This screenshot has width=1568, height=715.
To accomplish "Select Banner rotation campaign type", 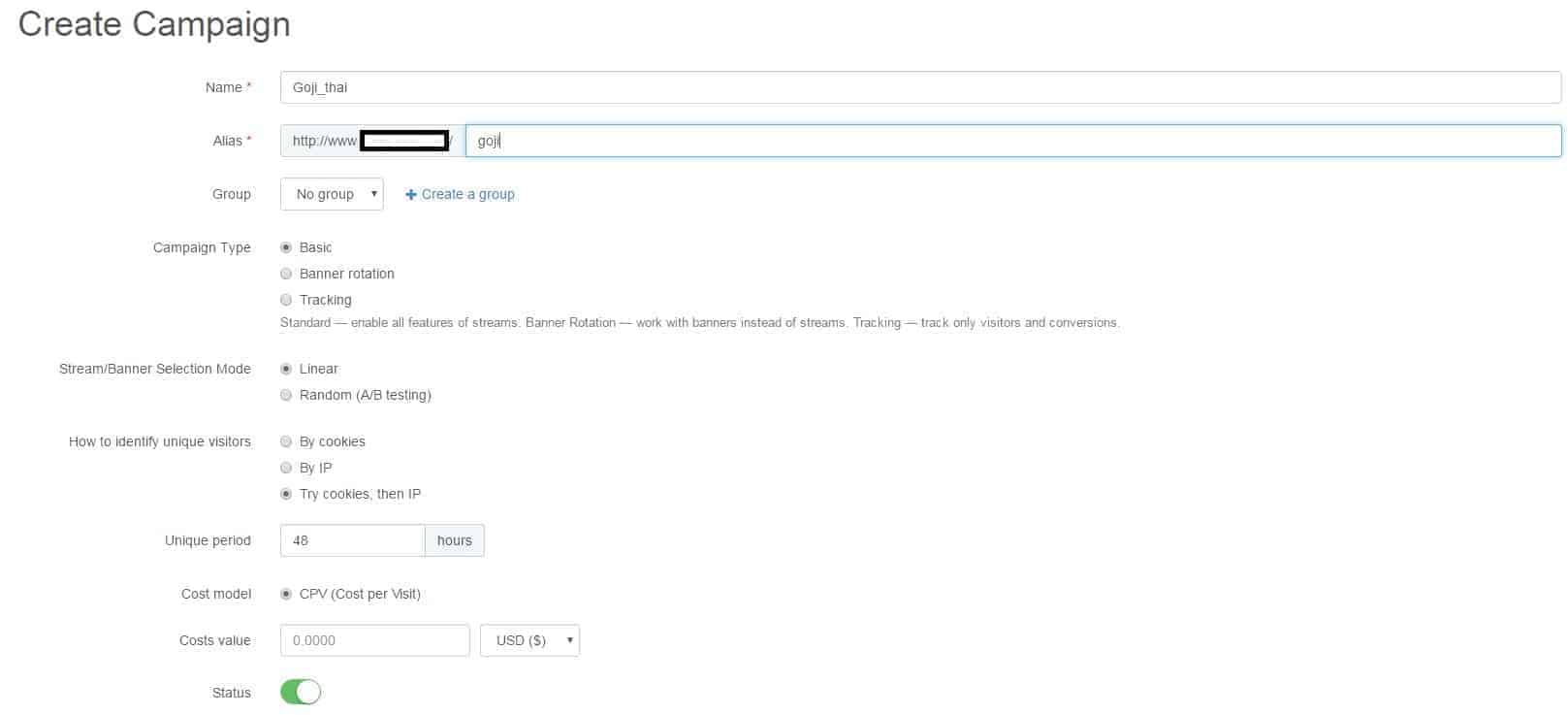I will coord(286,274).
